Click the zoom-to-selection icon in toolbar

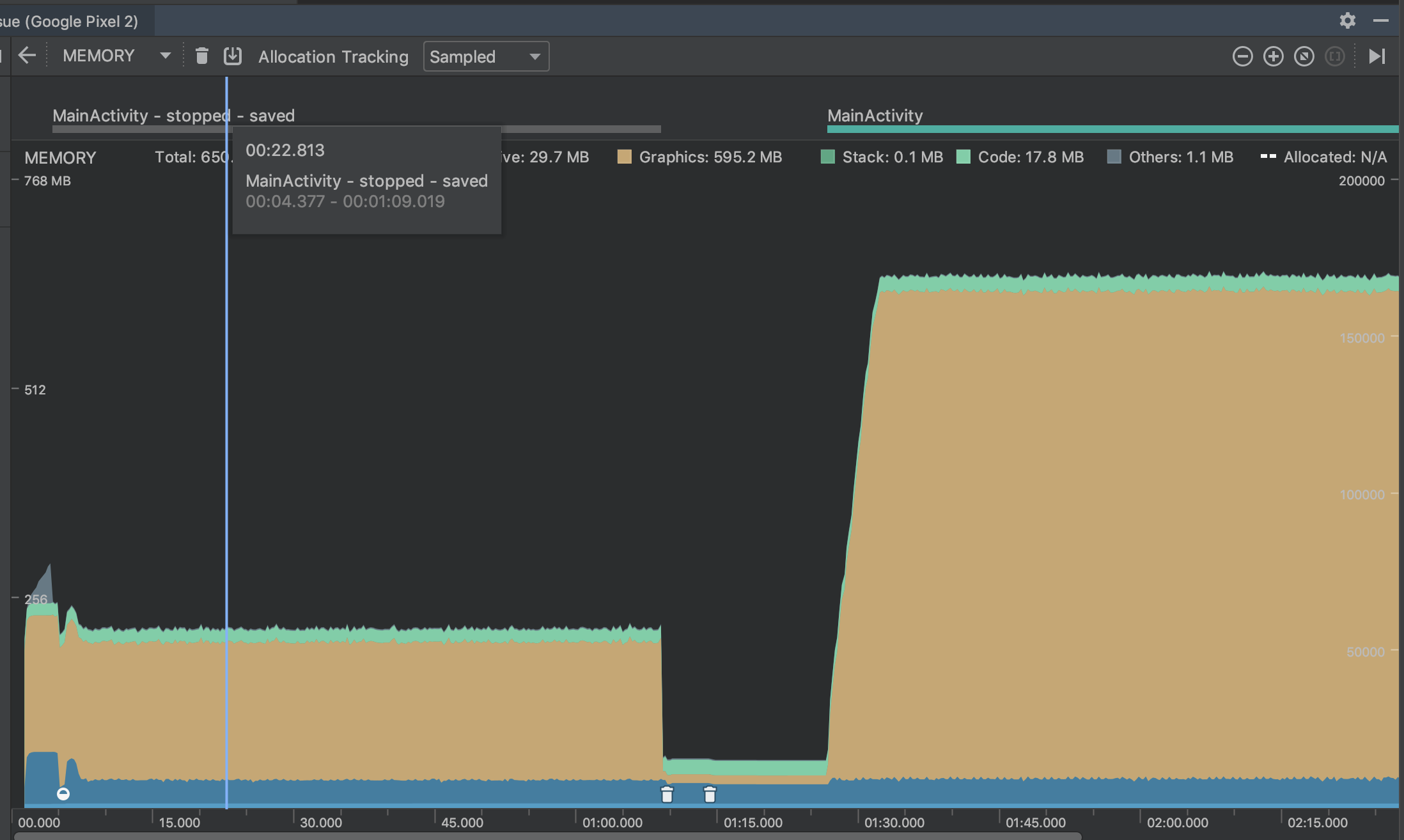click(x=1334, y=56)
